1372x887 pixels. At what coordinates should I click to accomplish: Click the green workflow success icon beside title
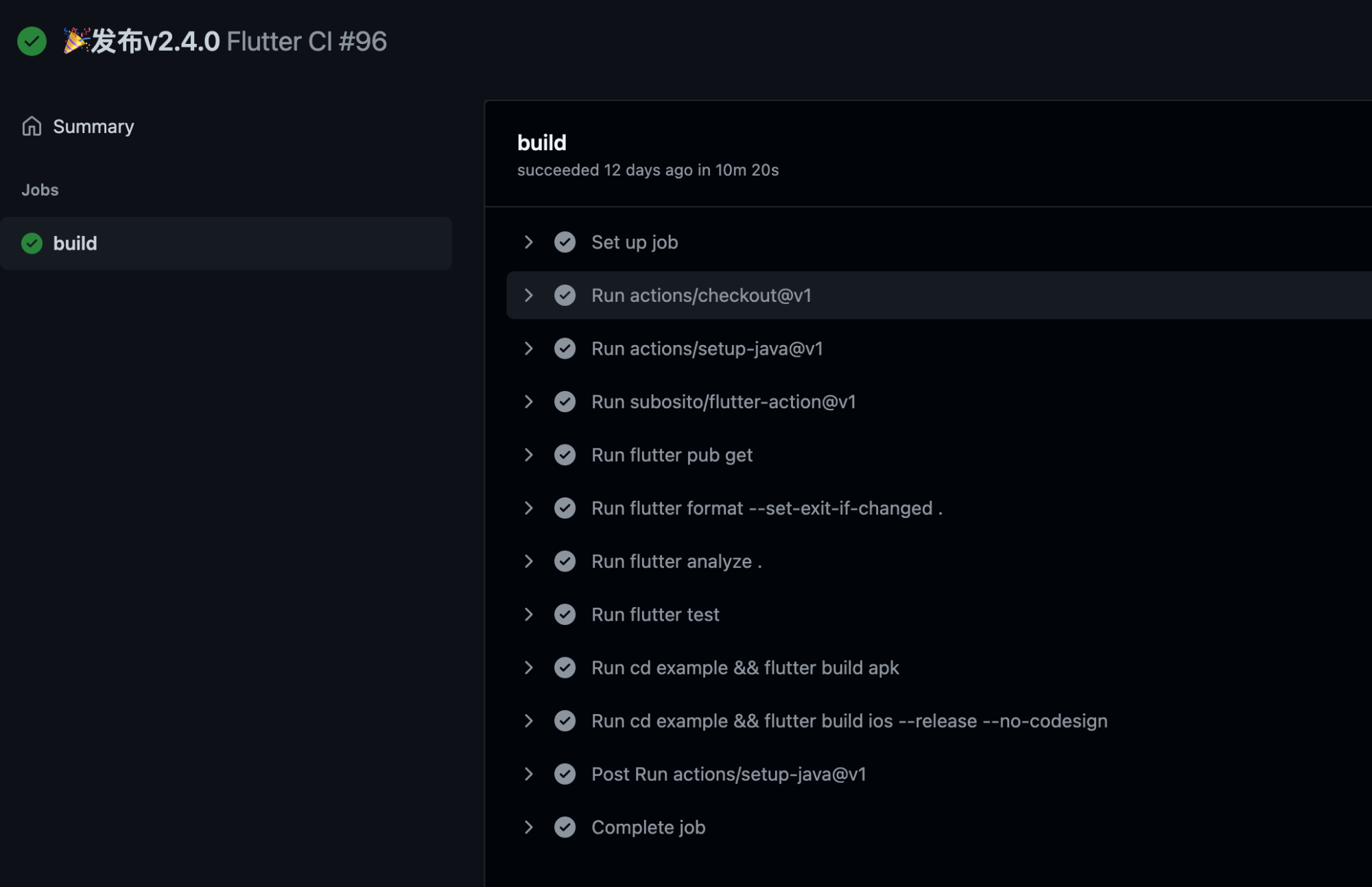pyautogui.click(x=32, y=41)
